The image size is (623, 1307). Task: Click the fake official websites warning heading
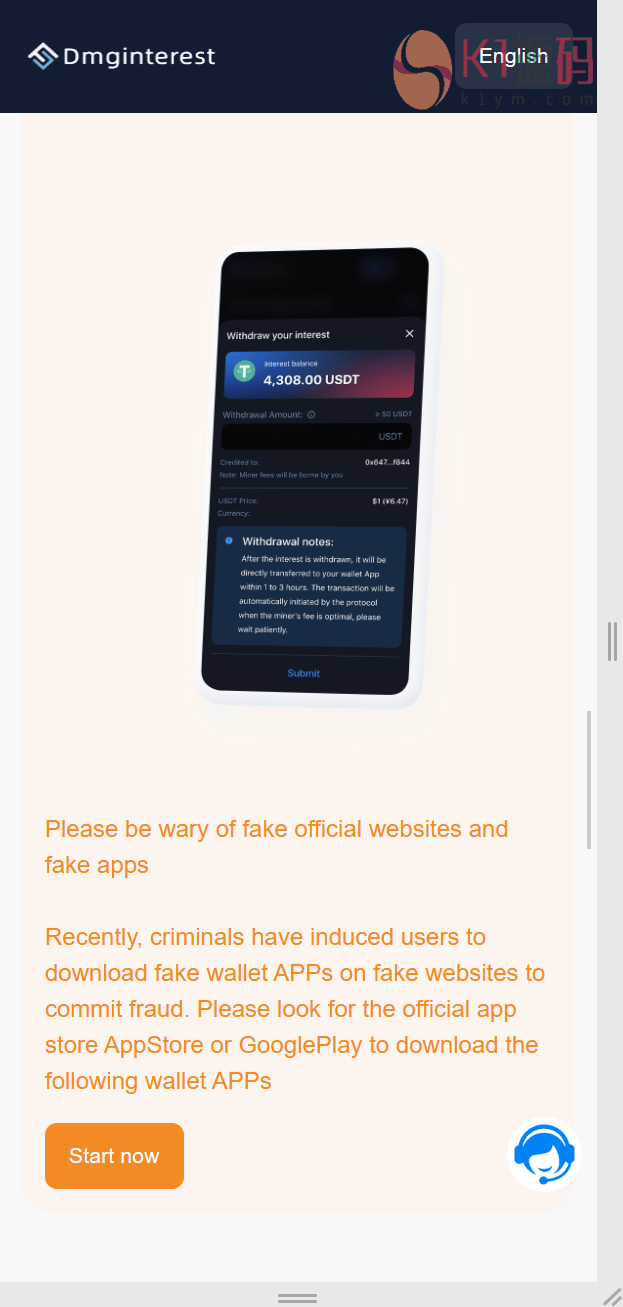(277, 846)
